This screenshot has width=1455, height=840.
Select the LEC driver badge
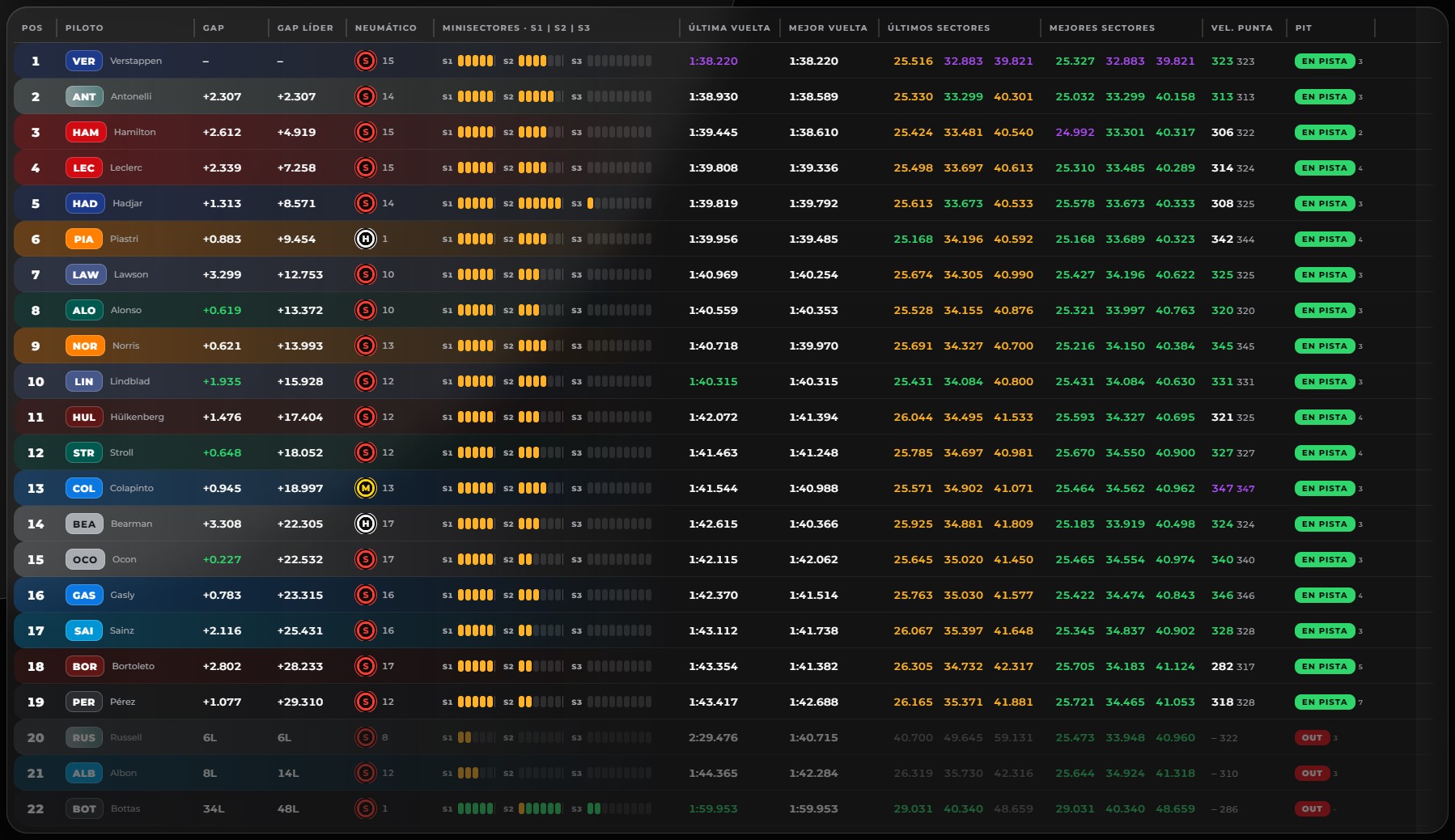tap(84, 168)
